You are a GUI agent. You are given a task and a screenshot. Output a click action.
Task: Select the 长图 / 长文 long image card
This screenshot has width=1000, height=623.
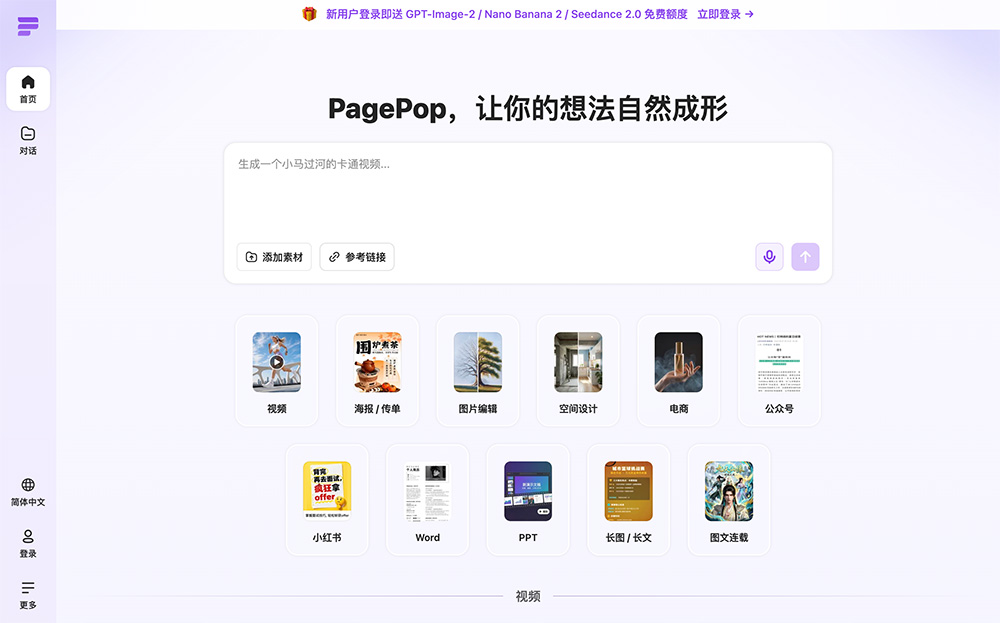pos(628,500)
